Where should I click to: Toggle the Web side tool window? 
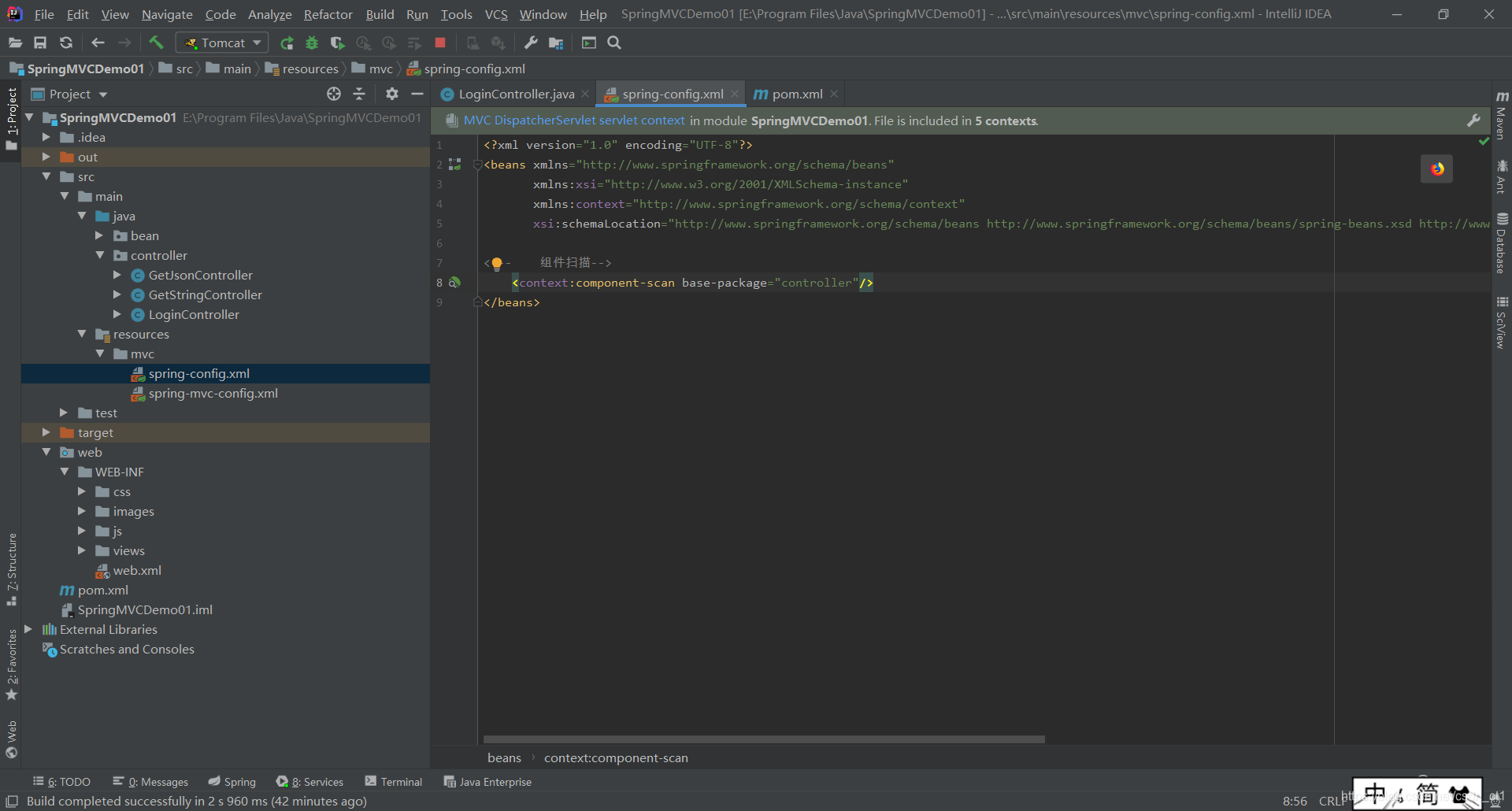(11, 739)
